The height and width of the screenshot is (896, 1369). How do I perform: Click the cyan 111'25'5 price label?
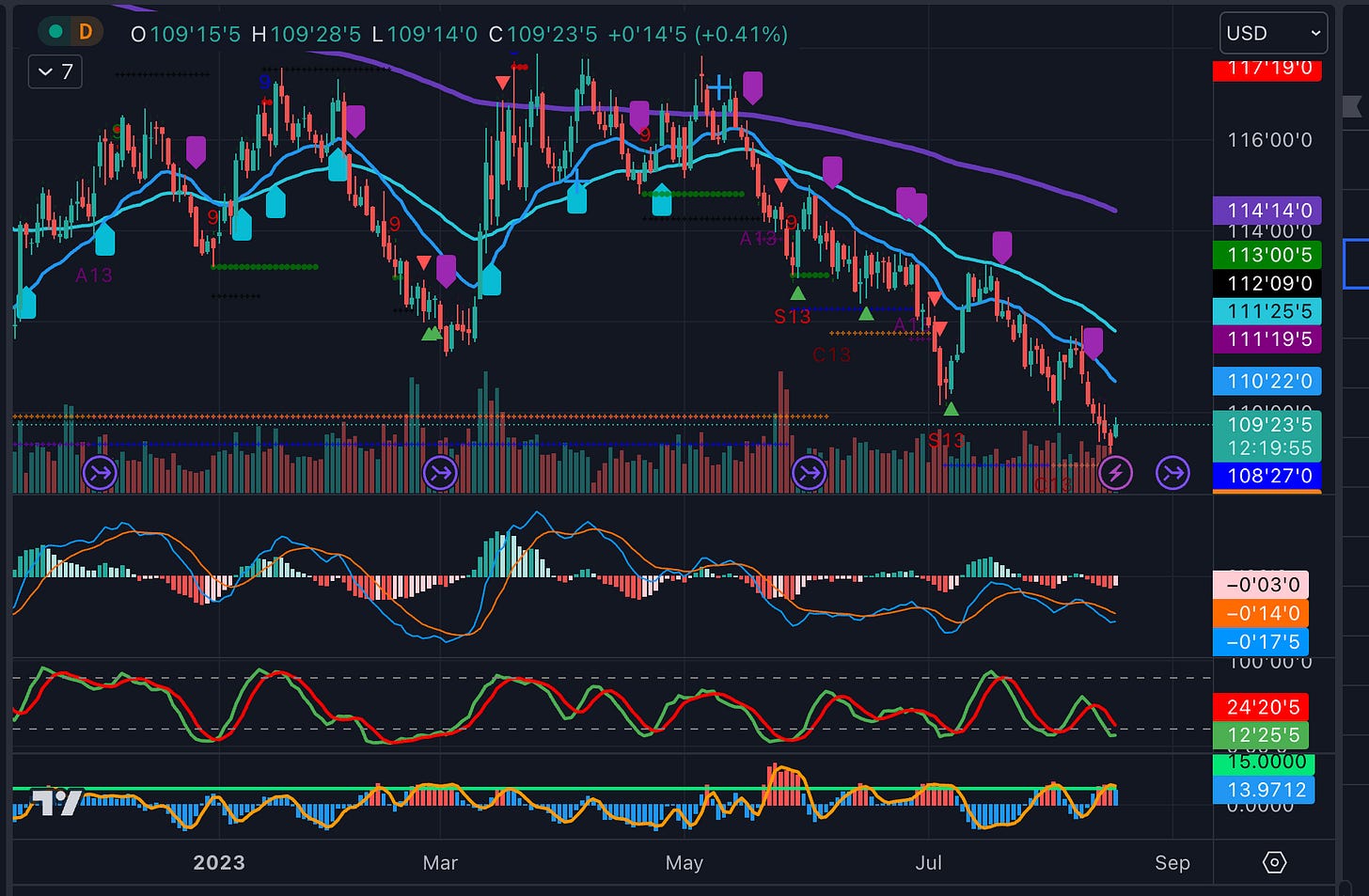click(x=1267, y=311)
